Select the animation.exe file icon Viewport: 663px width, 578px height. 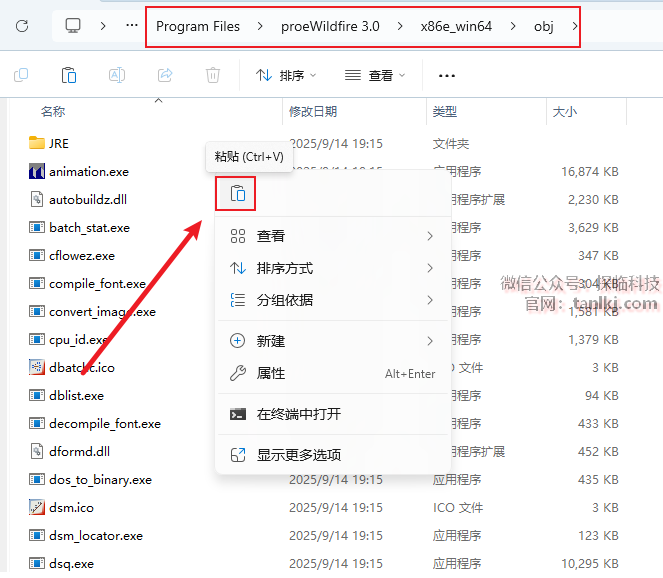pos(37,171)
